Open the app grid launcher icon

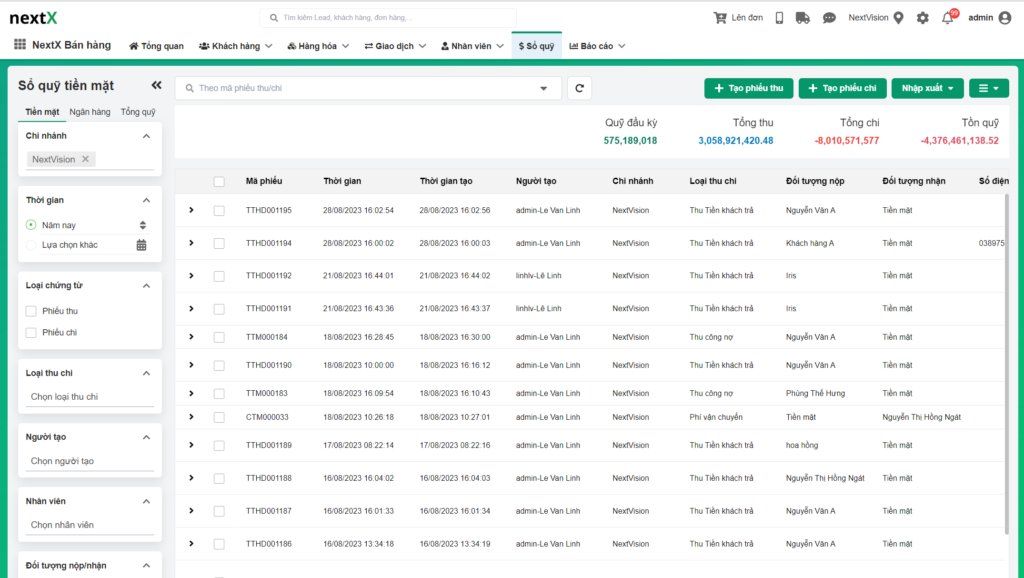(x=20, y=44)
